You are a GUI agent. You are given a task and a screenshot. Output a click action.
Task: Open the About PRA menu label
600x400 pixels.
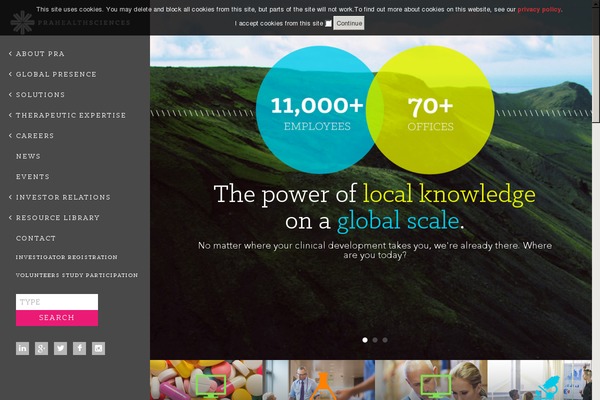coord(40,54)
